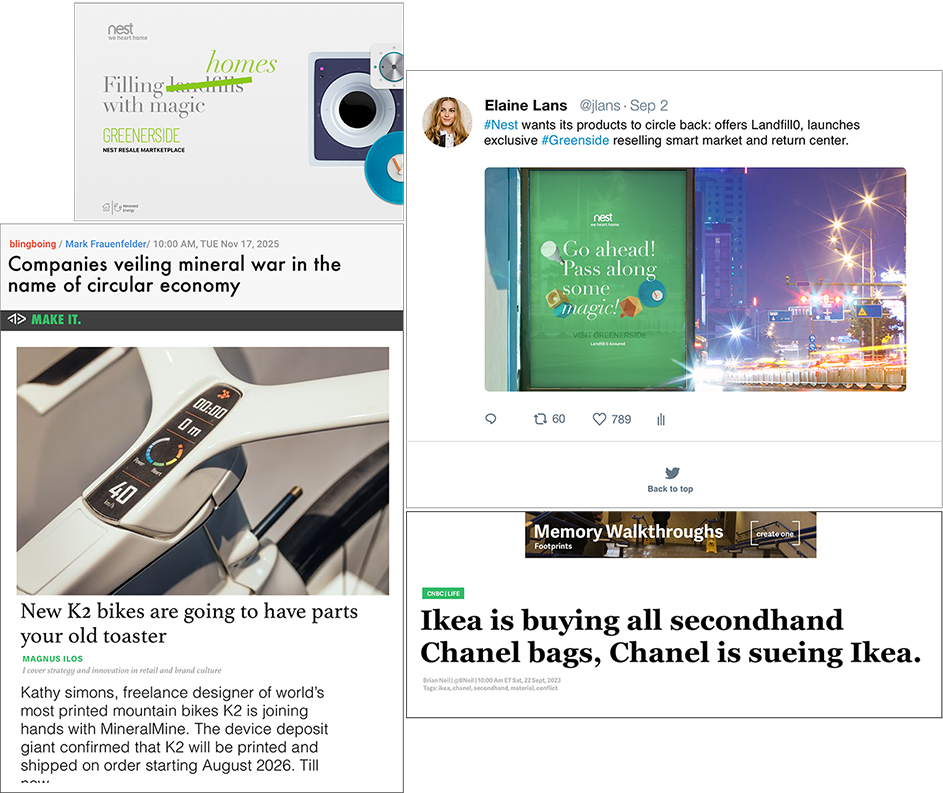Click the tweet reply bubble icon
The image size is (943, 793).
click(x=491, y=419)
